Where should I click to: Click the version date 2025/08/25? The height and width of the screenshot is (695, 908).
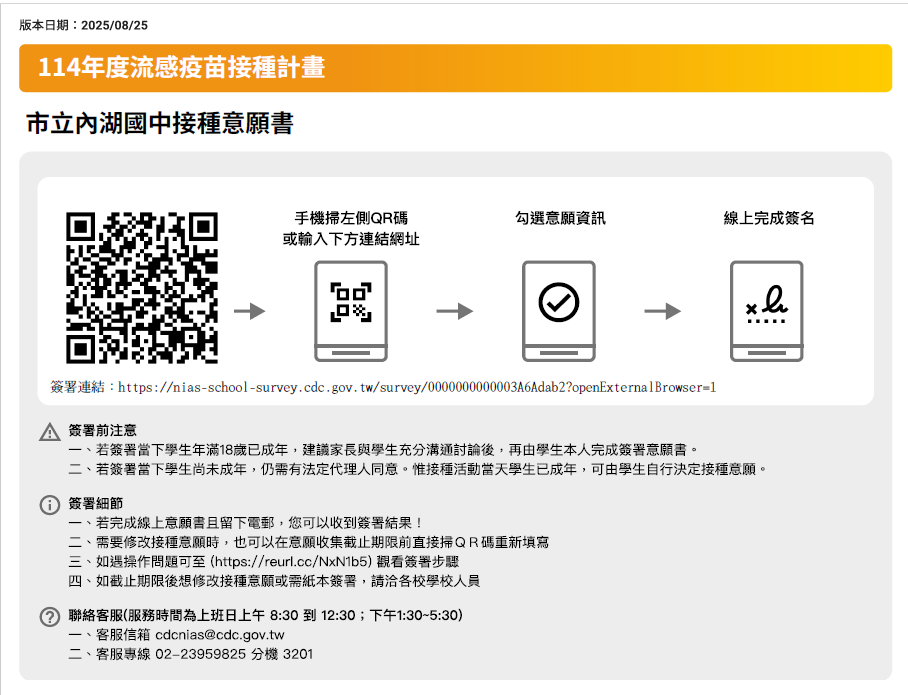pos(115,25)
